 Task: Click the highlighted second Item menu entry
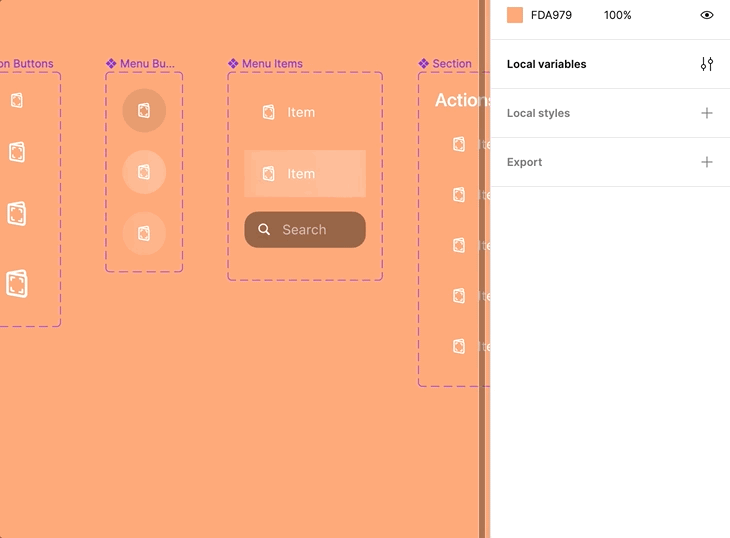click(x=304, y=174)
